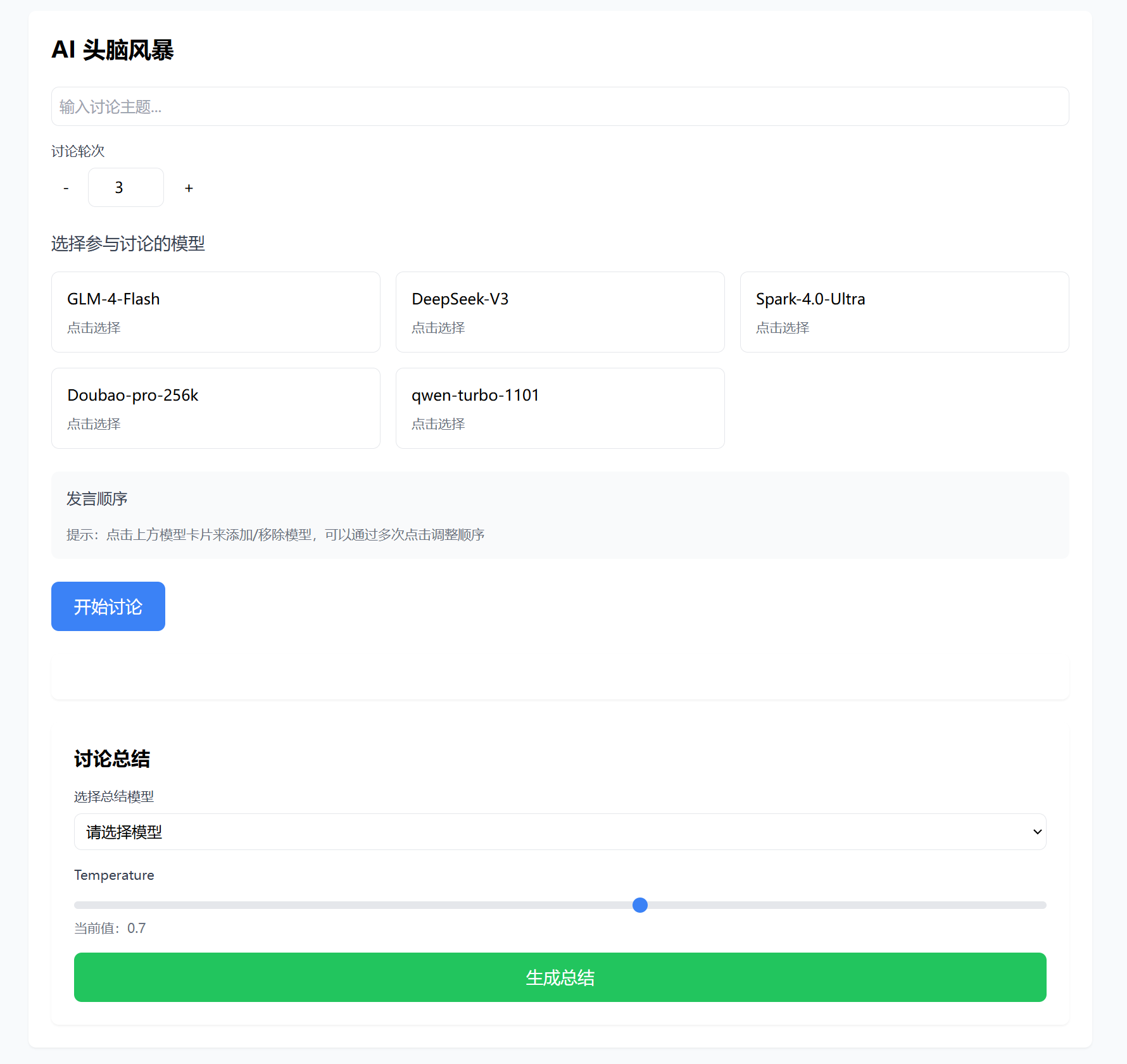Click the 讨论总结 section heading
1127x1064 pixels.
pos(112,758)
